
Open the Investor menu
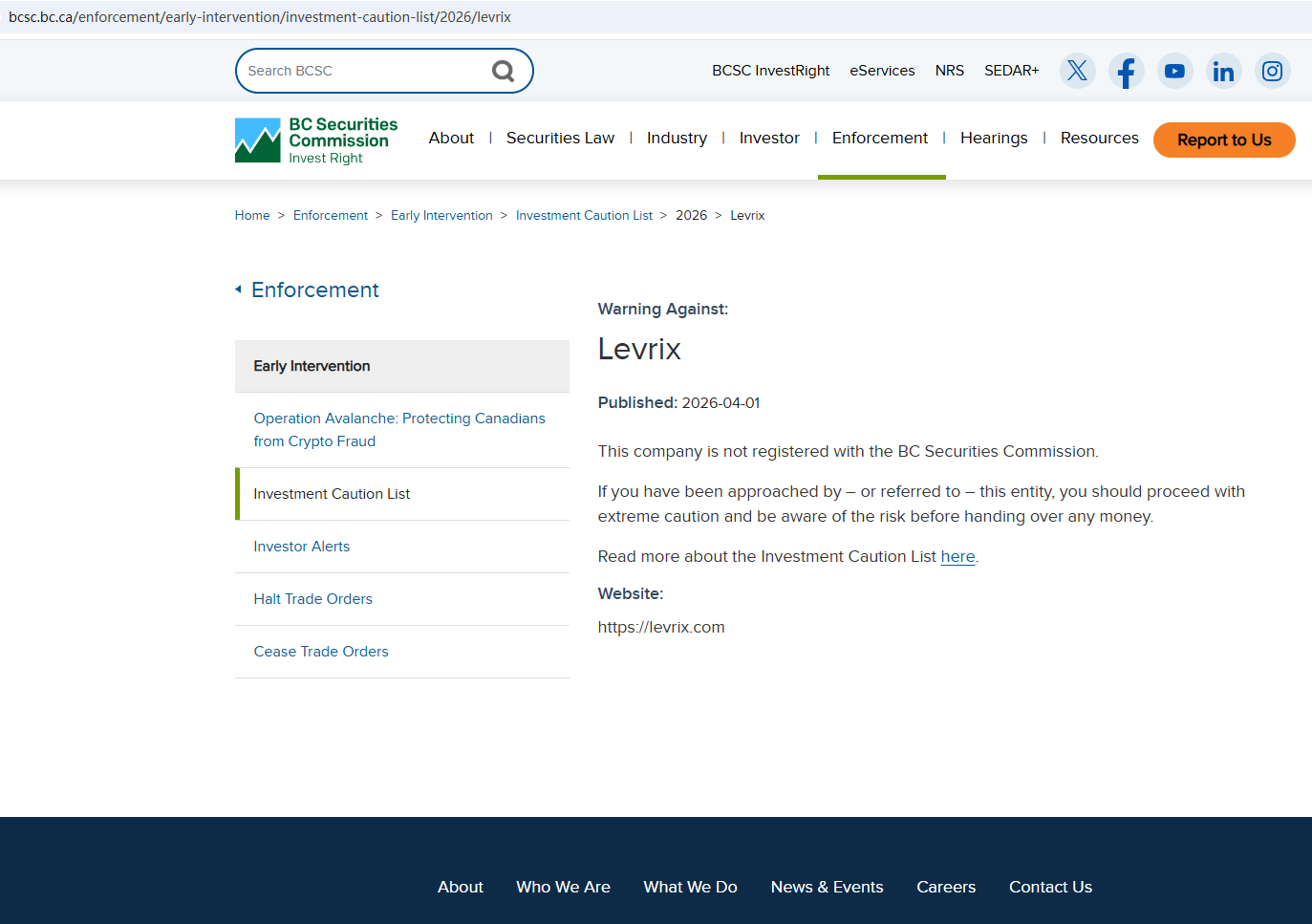(x=769, y=138)
